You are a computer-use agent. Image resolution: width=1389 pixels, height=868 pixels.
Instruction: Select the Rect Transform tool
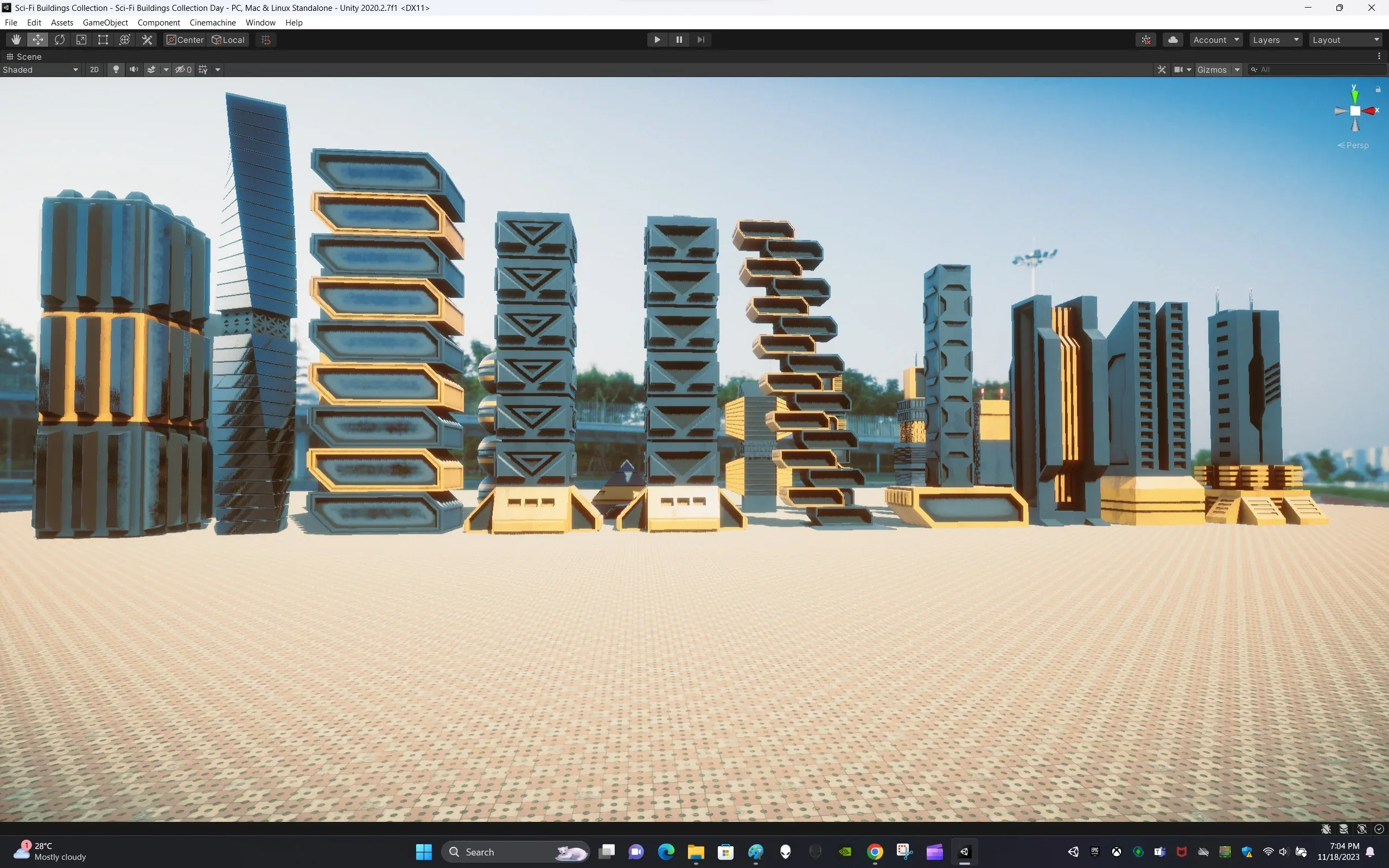tap(103, 40)
